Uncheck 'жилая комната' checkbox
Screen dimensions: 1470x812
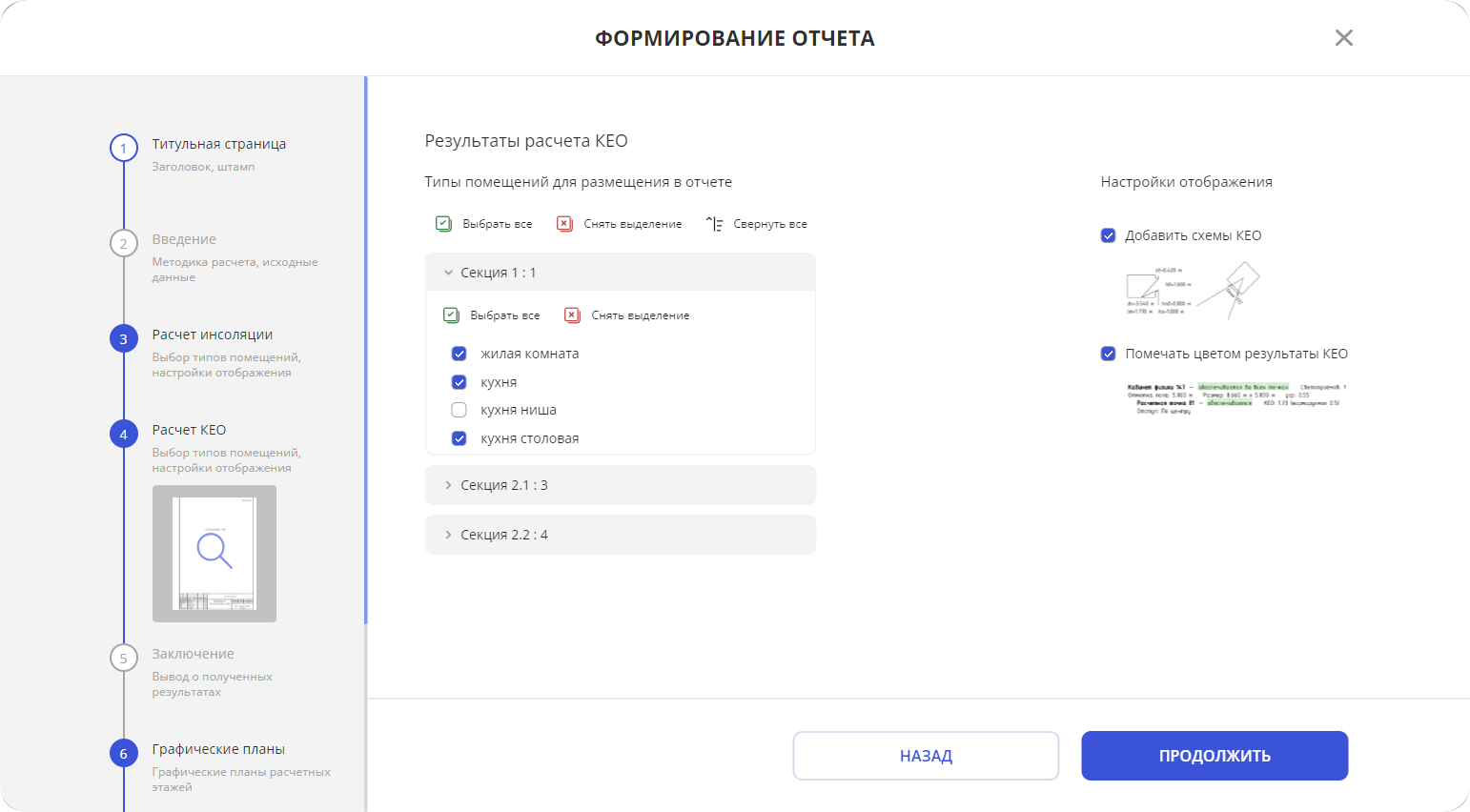coord(459,354)
